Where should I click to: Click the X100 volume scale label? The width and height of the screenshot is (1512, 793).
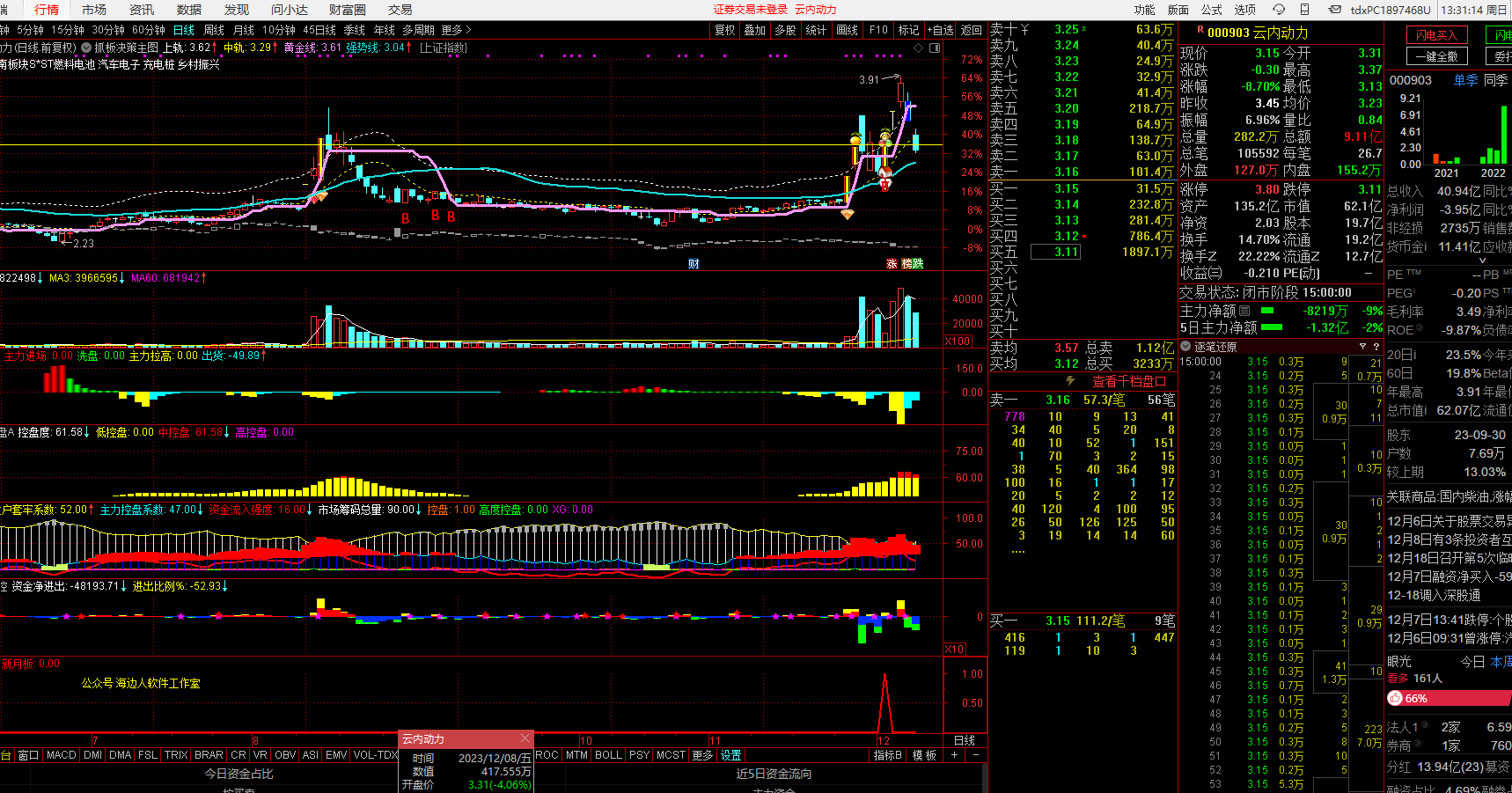coord(958,341)
